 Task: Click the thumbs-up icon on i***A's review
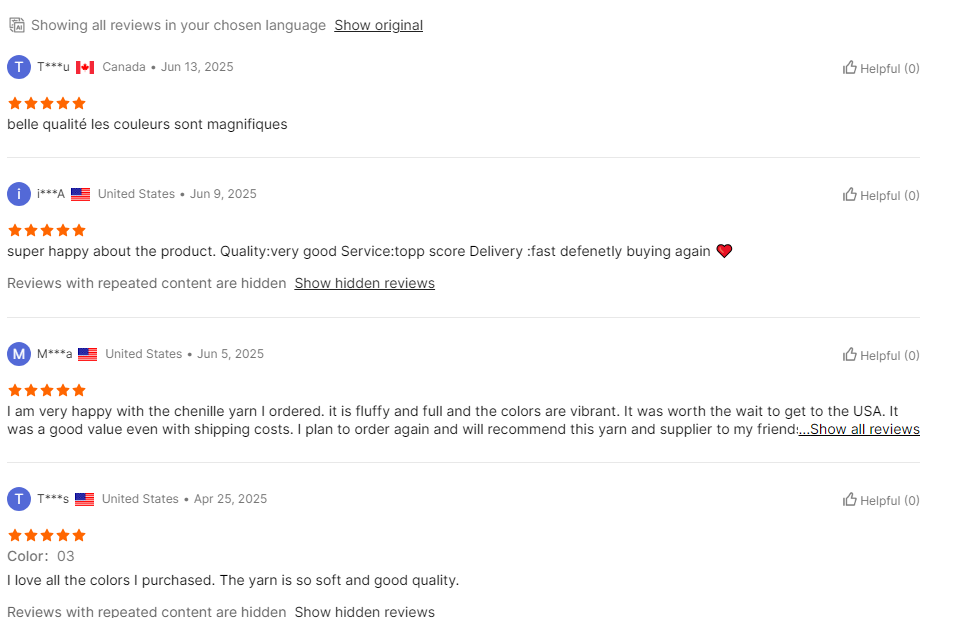pos(850,195)
